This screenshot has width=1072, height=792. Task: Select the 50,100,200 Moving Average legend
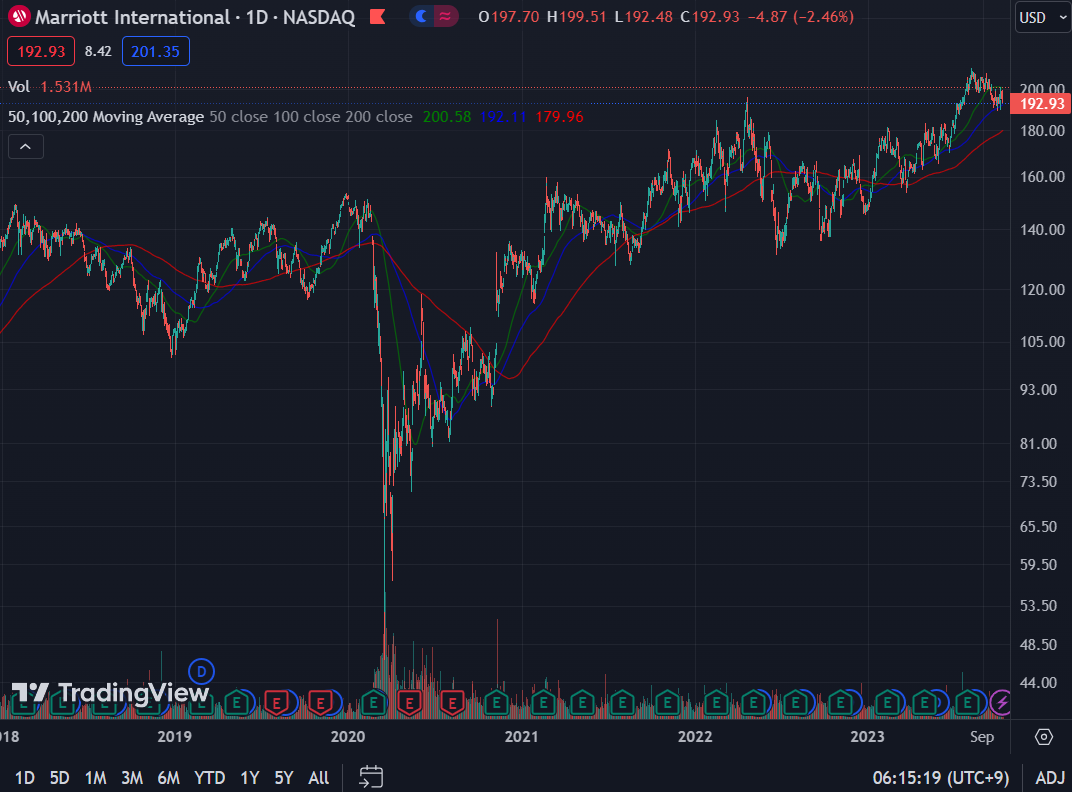point(106,117)
